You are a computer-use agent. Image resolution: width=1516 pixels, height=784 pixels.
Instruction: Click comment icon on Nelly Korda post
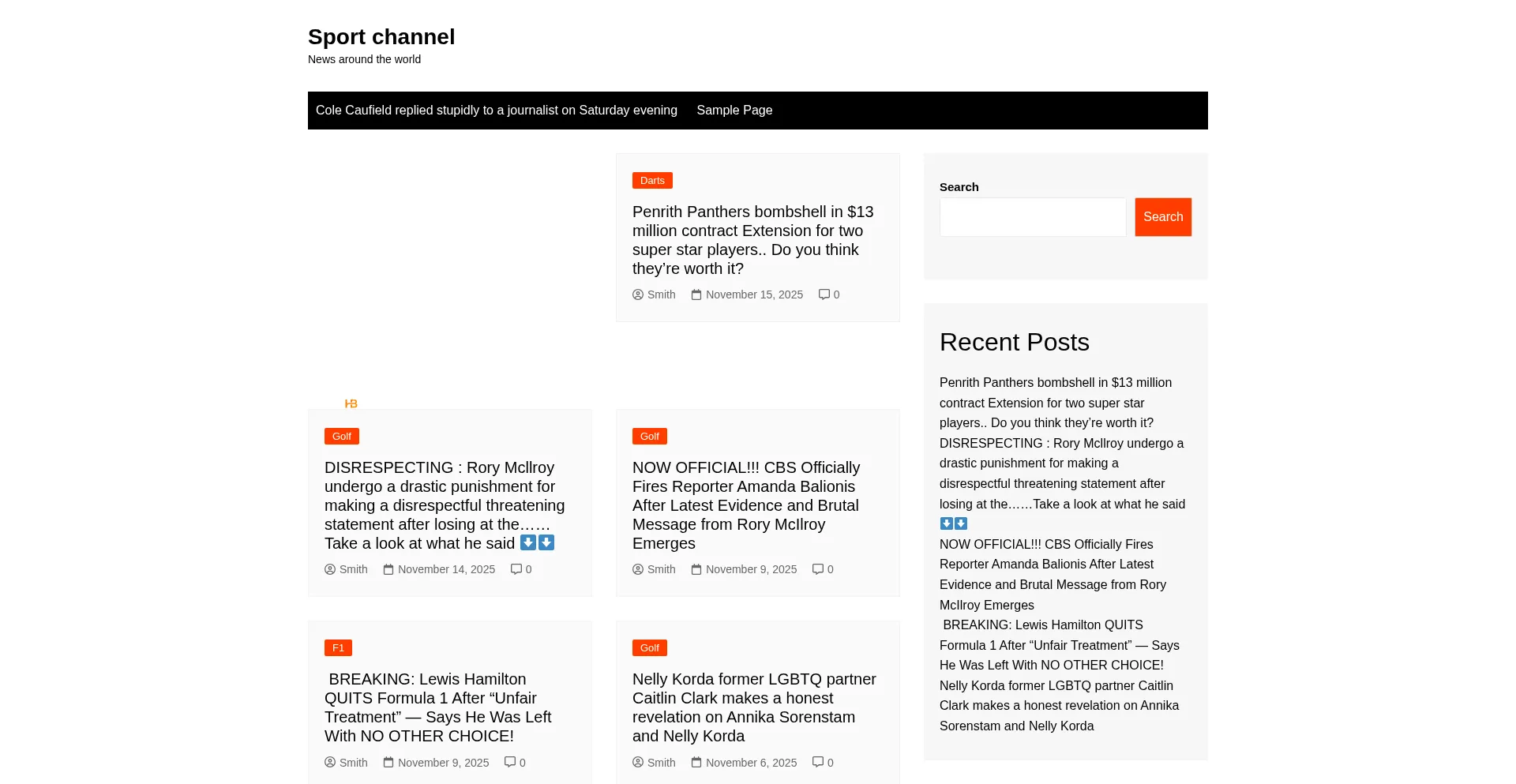[x=817, y=762]
